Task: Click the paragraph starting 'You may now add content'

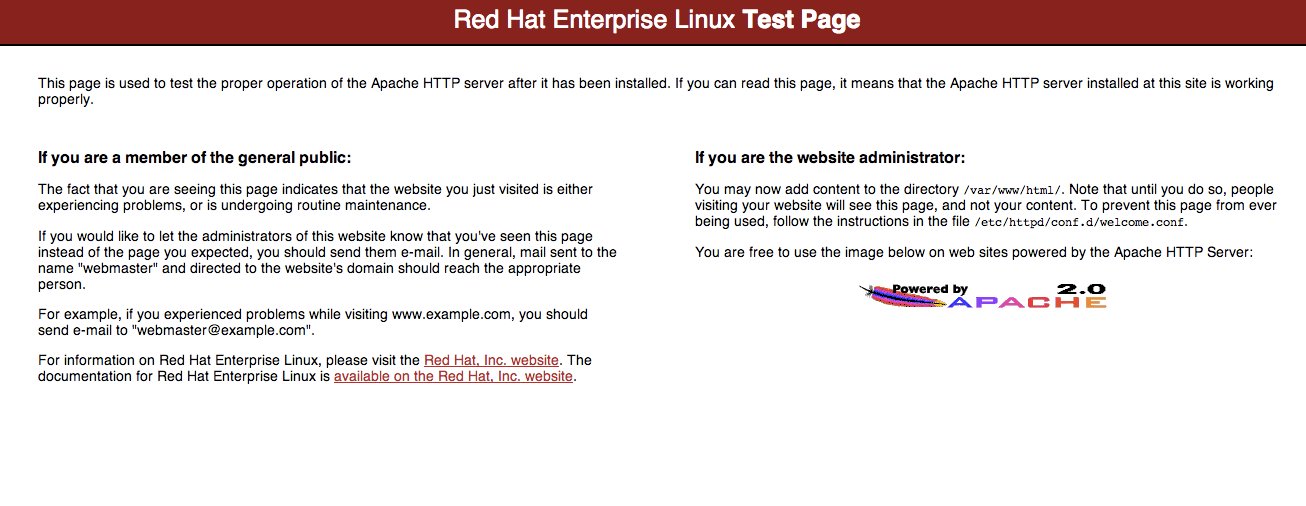Action: (x=985, y=205)
